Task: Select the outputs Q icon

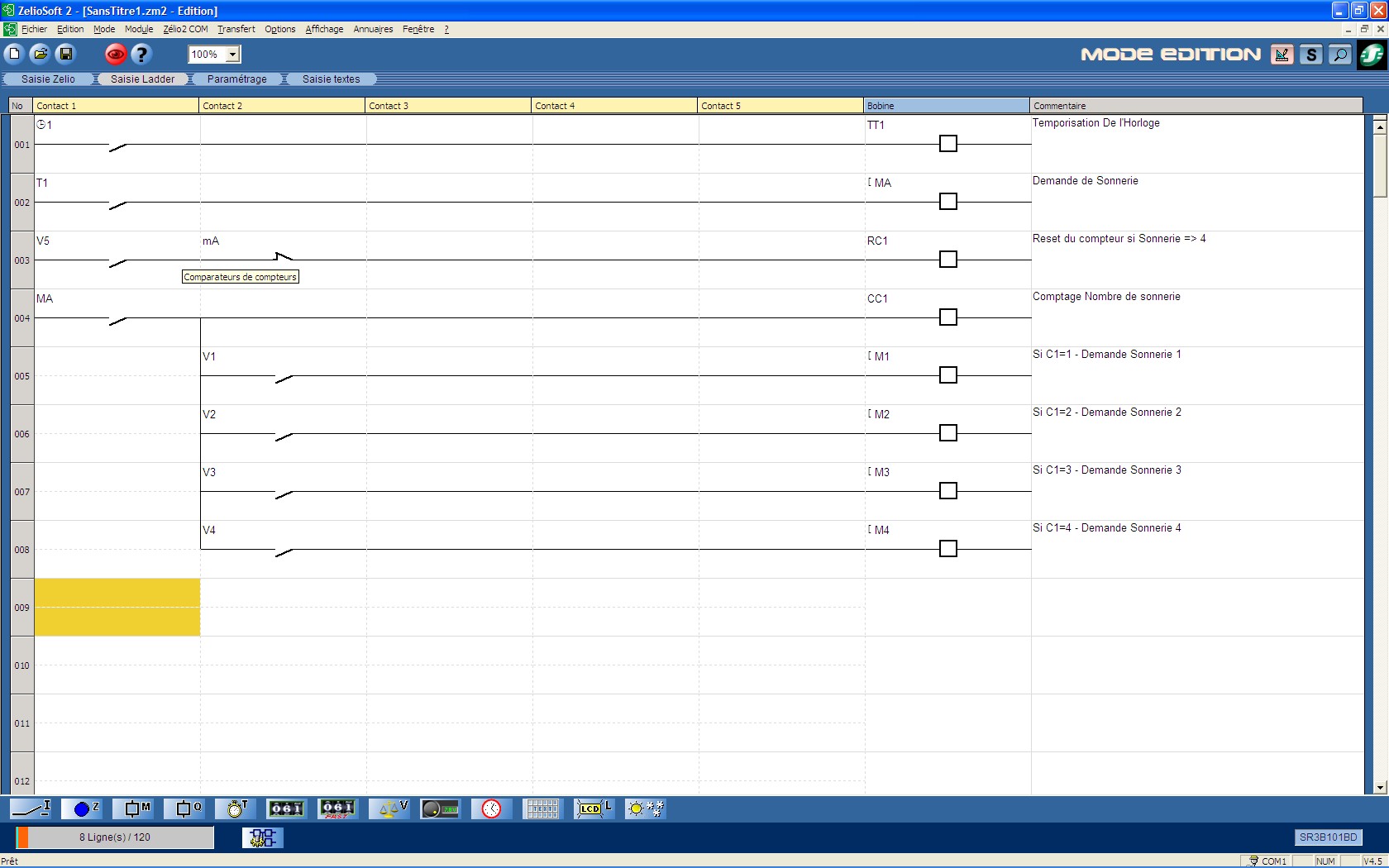Action: coord(185,808)
